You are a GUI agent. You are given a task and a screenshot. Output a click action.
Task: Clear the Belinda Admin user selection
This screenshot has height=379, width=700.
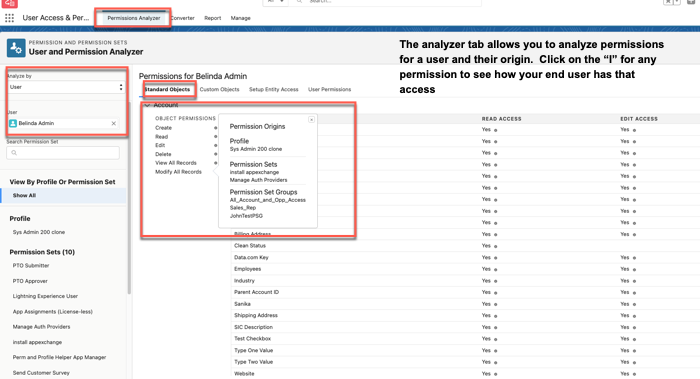tap(113, 123)
